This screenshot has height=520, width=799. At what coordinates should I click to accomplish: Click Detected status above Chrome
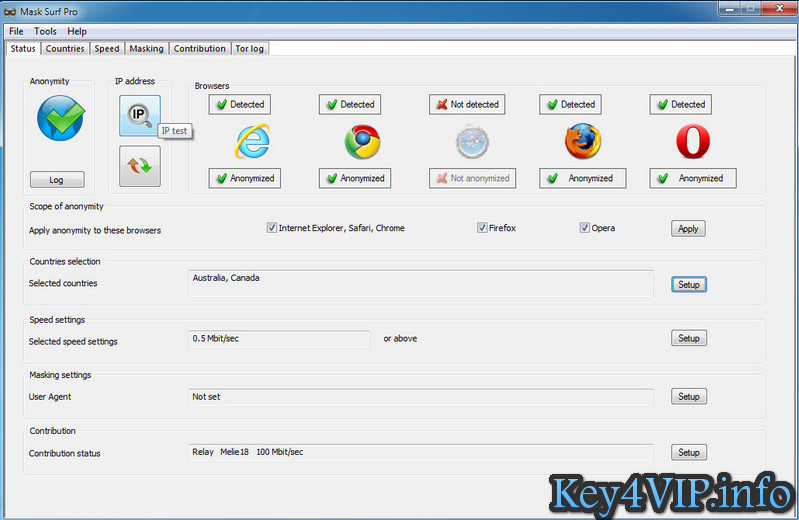pyautogui.click(x=350, y=105)
